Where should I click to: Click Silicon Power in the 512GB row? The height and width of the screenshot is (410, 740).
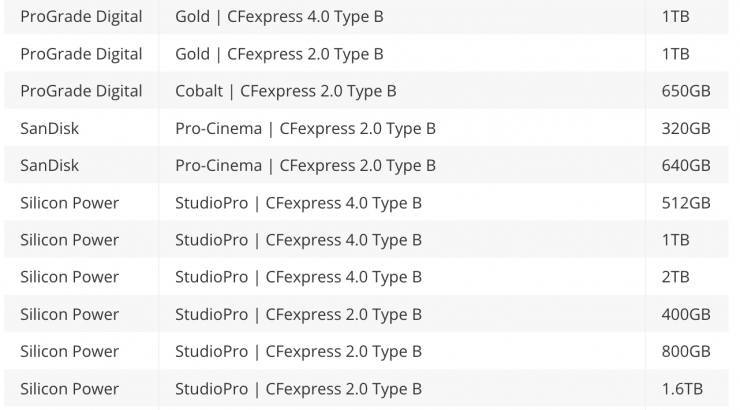(x=70, y=203)
